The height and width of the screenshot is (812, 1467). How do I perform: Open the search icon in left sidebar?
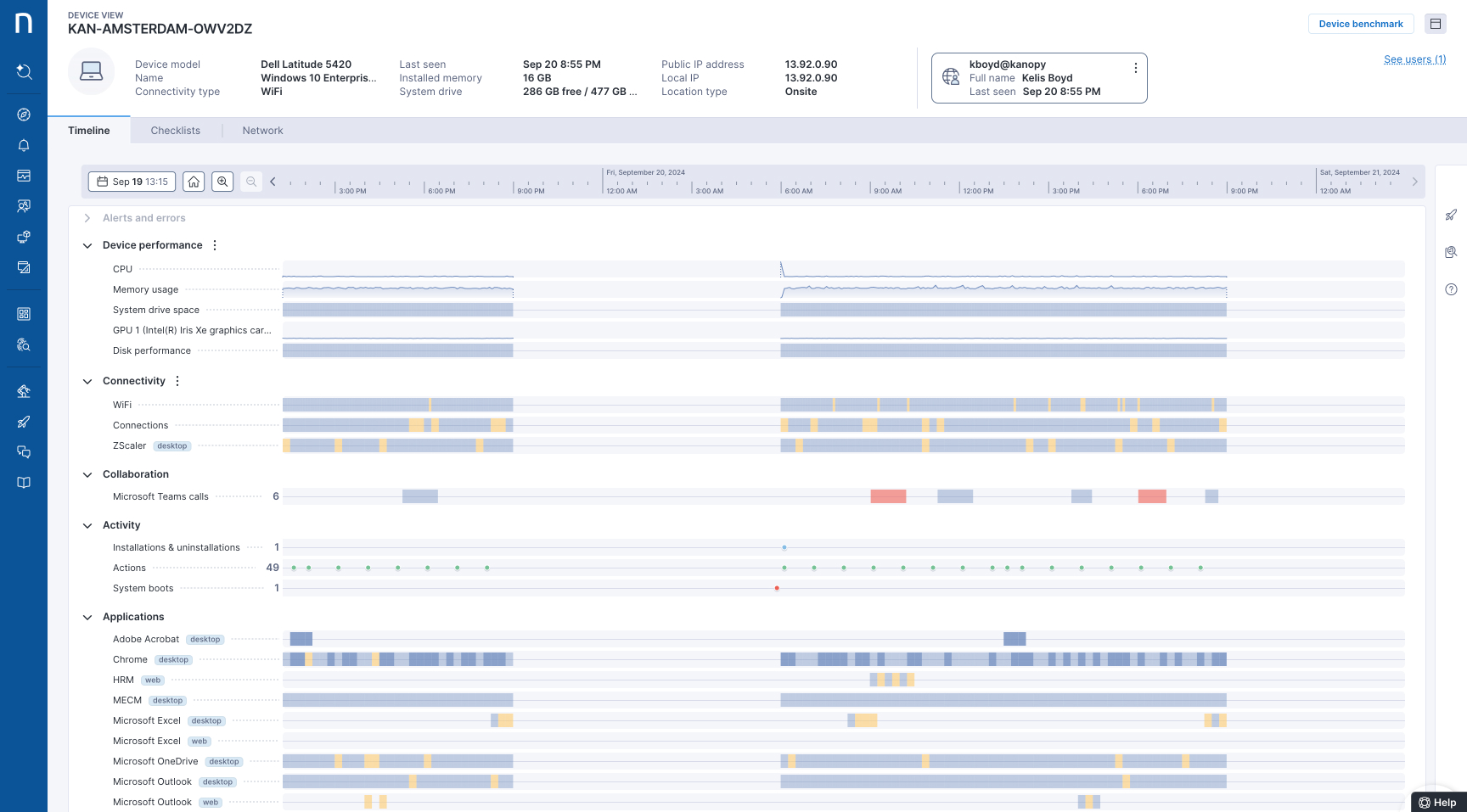tap(24, 72)
